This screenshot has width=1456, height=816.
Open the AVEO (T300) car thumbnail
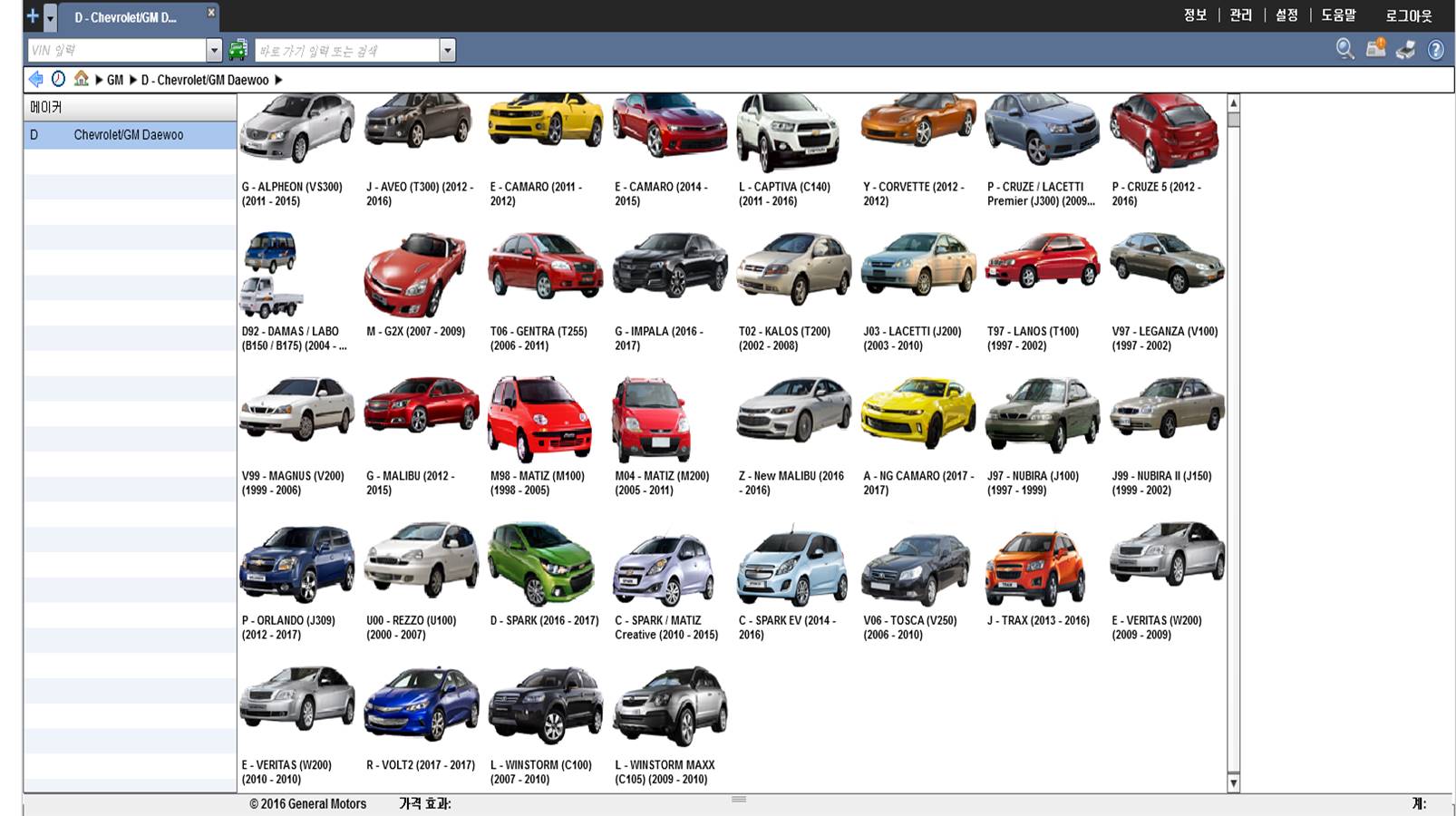pyautogui.click(x=418, y=121)
